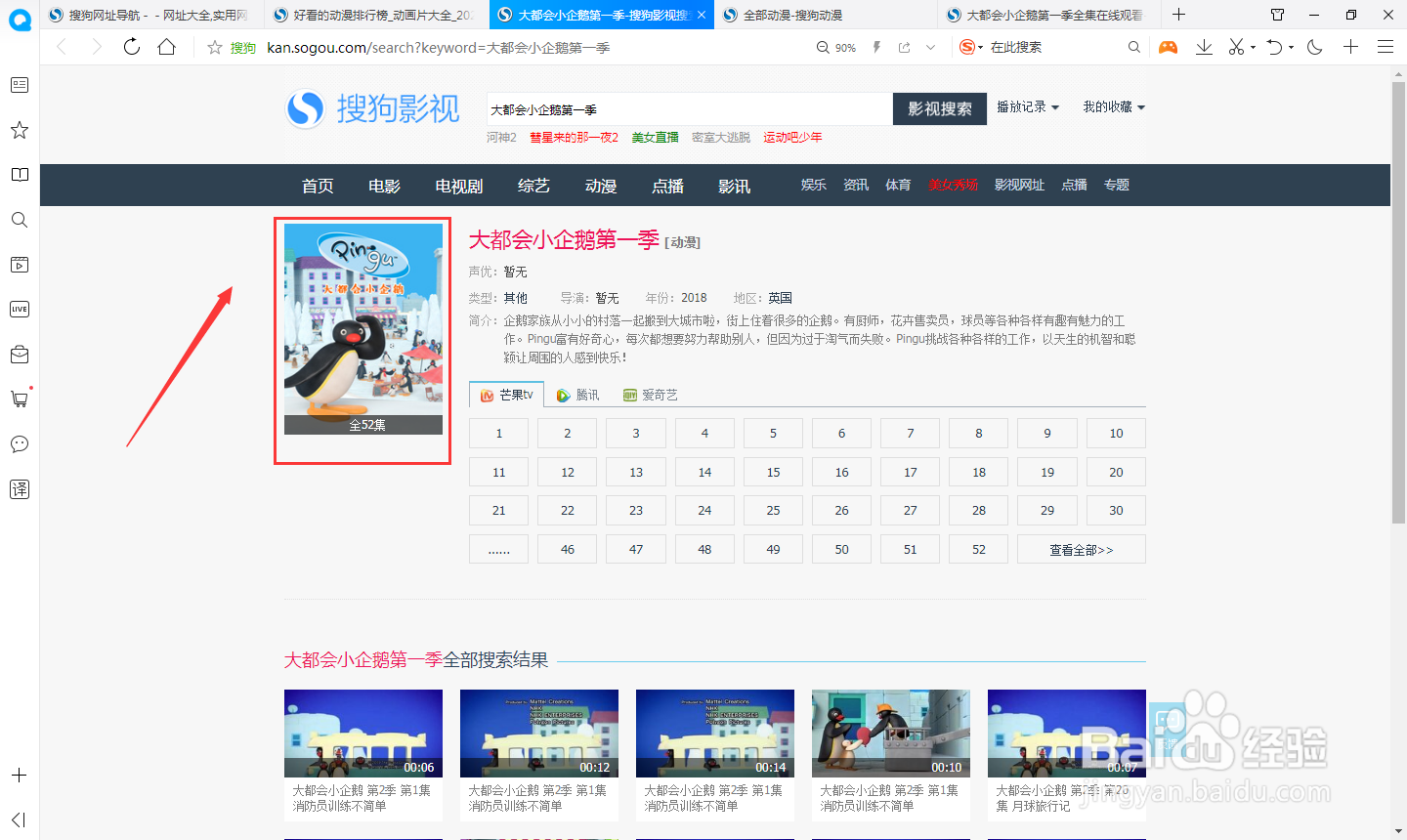Click the video keyword search field
This screenshot has width=1407, height=840.
click(689, 109)
